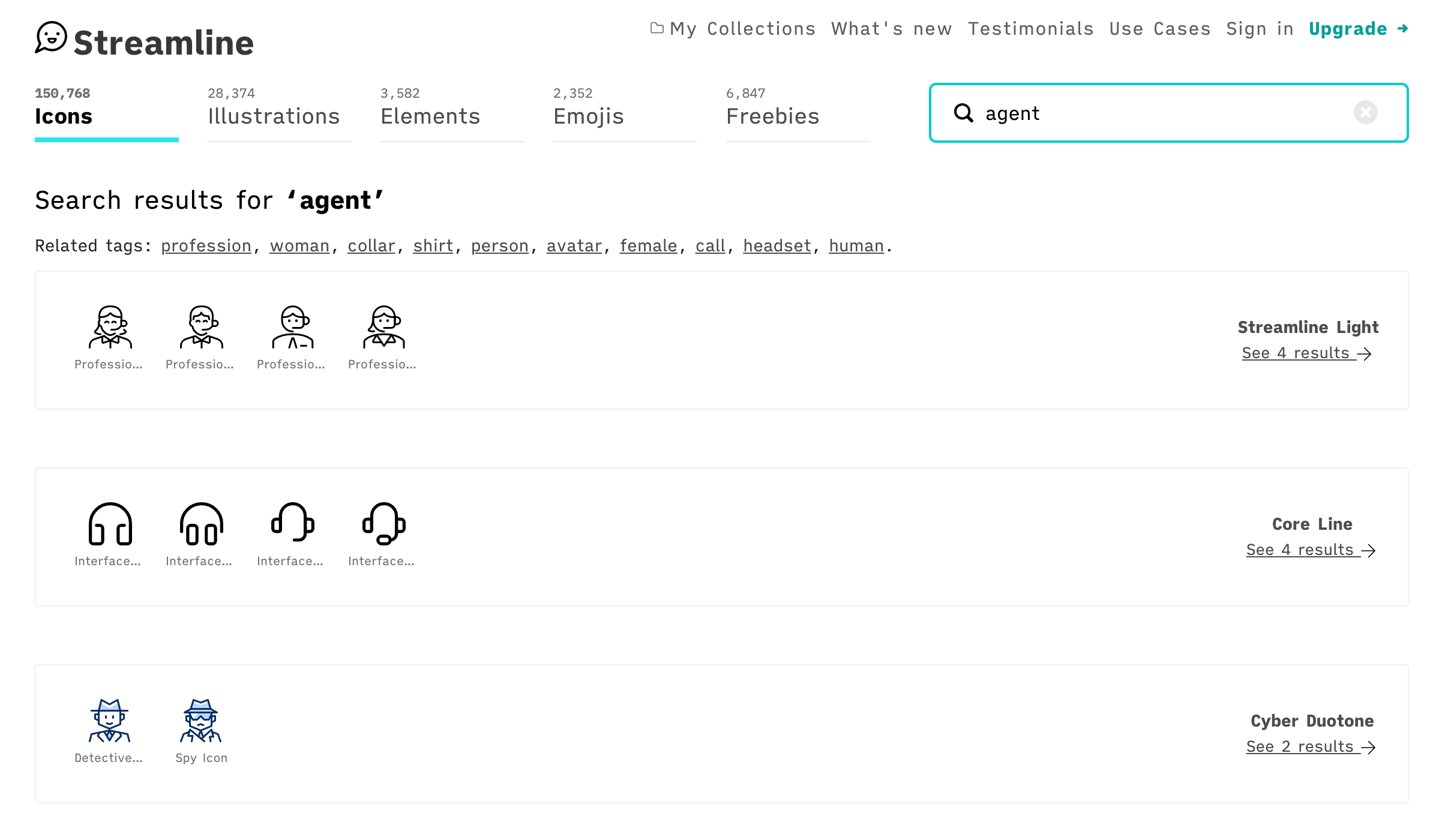Open the Sign in page
This screenshot has height=840, width=1451.
pyautogui.click(x=1259, y=29)
